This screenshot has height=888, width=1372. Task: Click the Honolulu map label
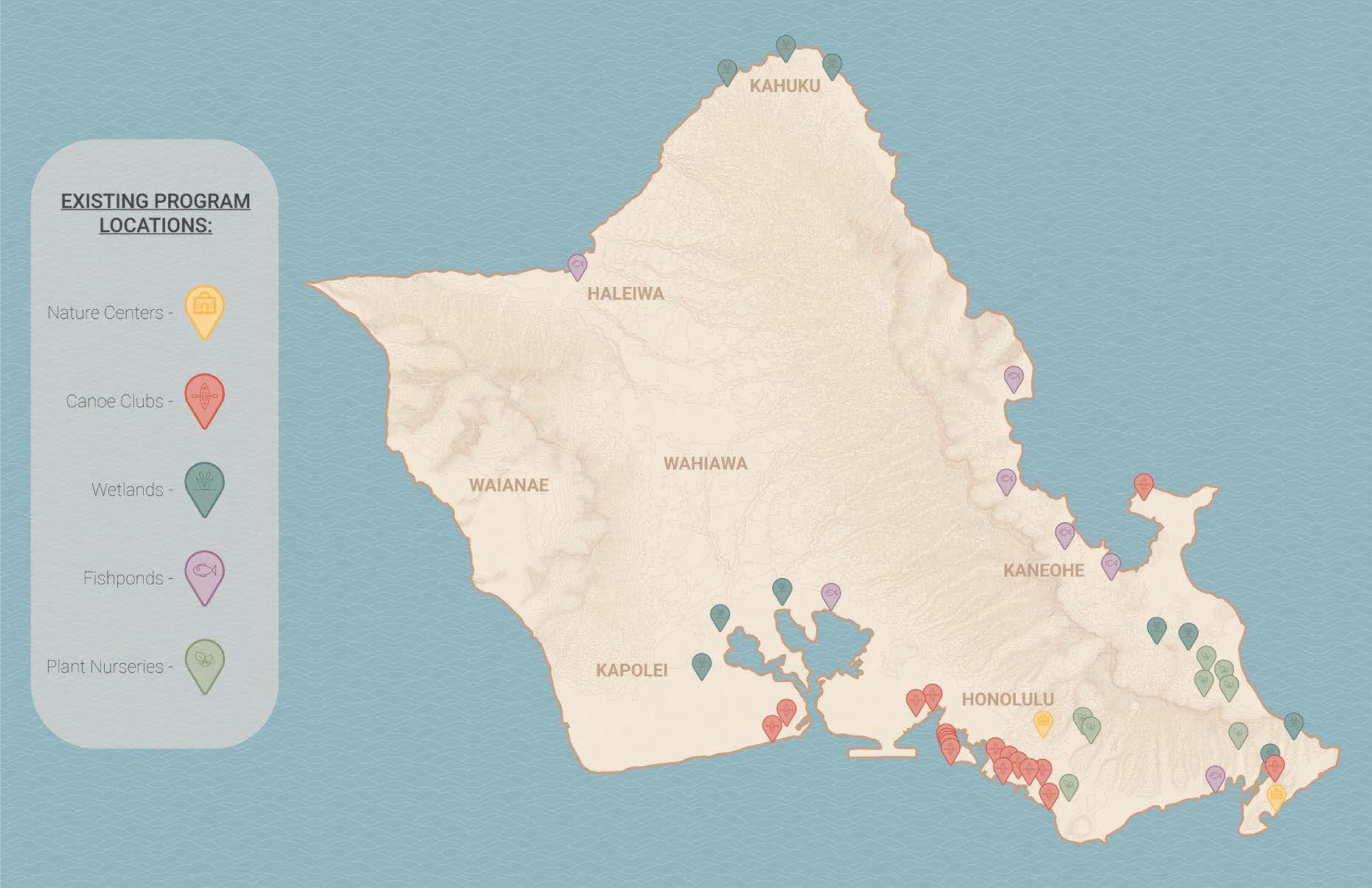tap(1008, 699)
